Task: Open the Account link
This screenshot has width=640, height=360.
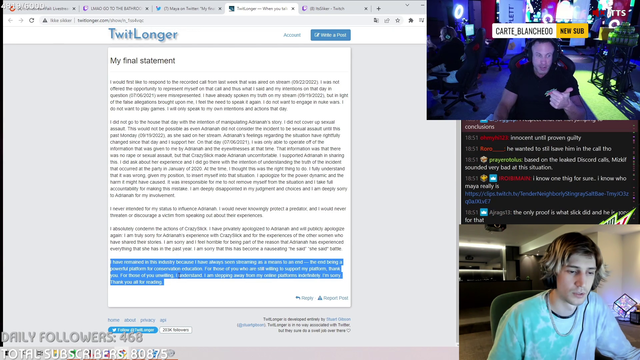Action: [292, 35]
